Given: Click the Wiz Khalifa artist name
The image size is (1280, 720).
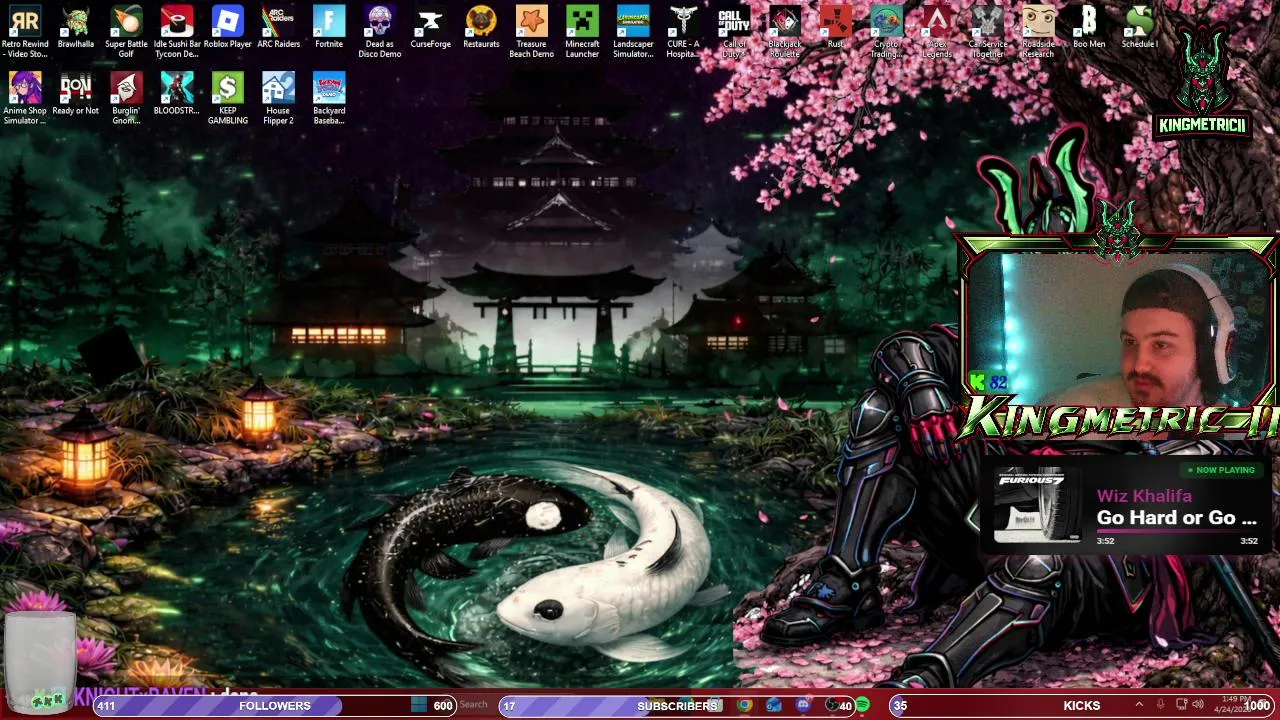Looking at the screenshot, I should coord(1144,496).
